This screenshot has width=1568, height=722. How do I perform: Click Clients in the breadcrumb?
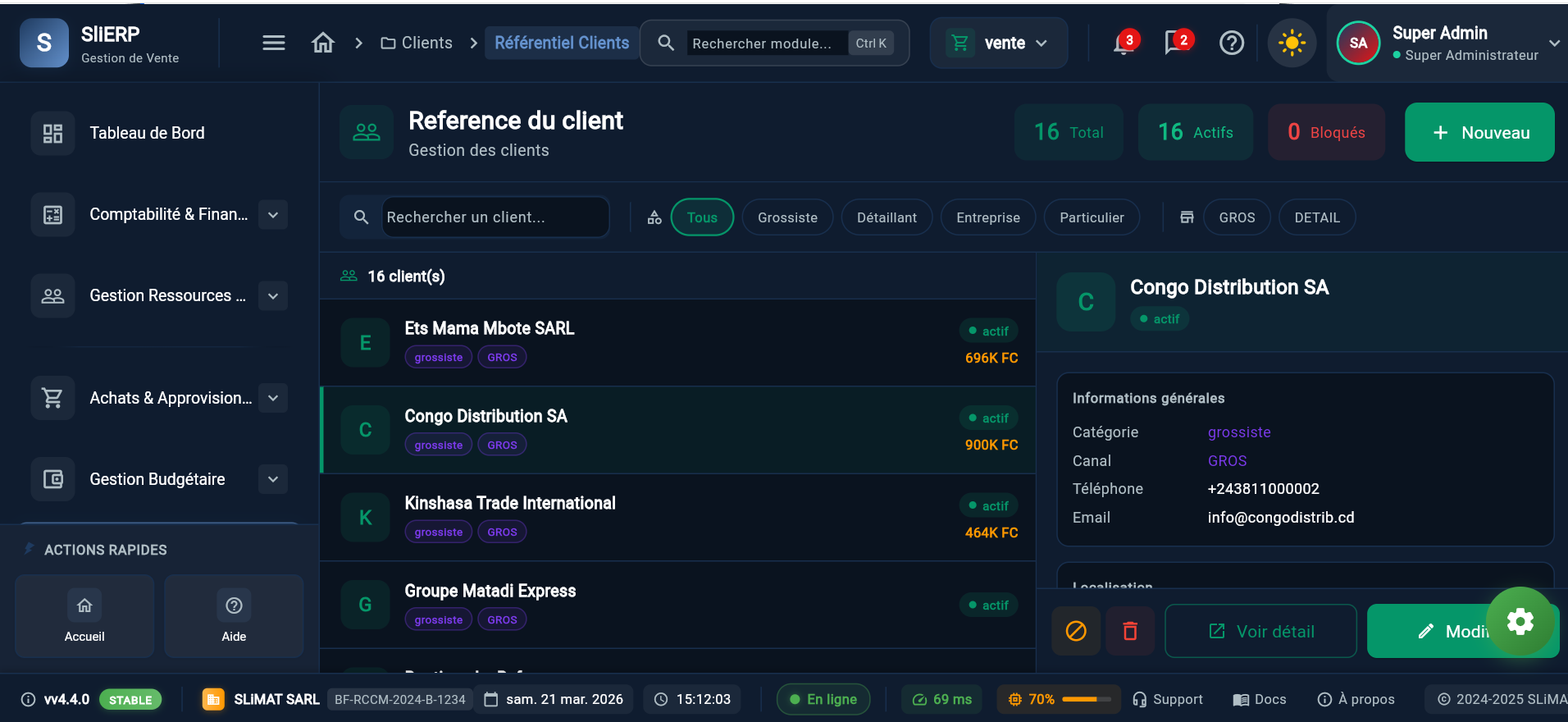coord(417,43)
